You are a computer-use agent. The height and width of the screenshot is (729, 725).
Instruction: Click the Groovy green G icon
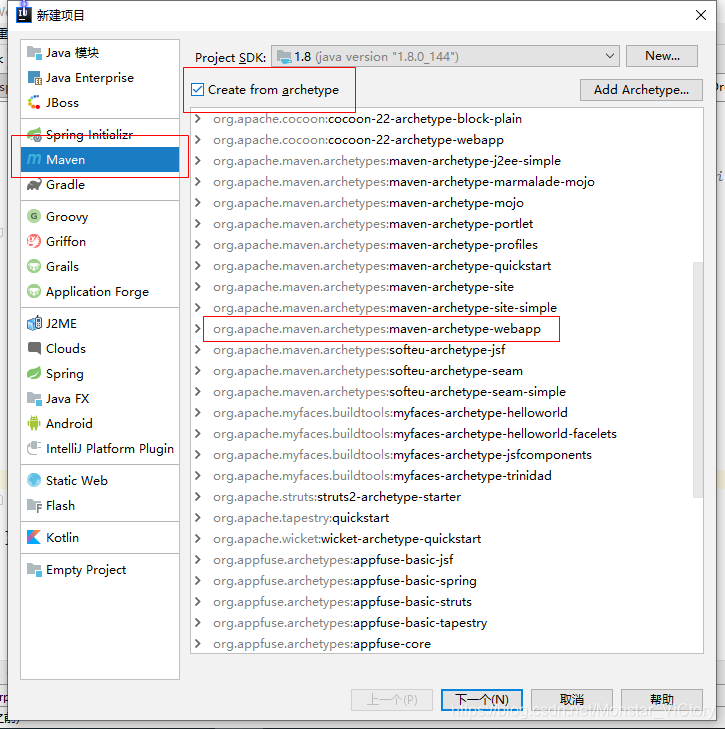coord(34,216)
